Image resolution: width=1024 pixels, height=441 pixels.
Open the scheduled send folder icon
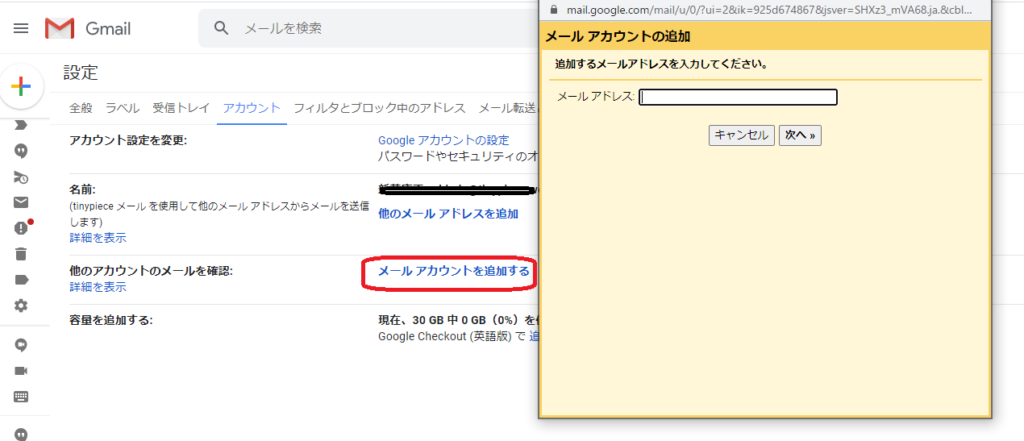21,177
